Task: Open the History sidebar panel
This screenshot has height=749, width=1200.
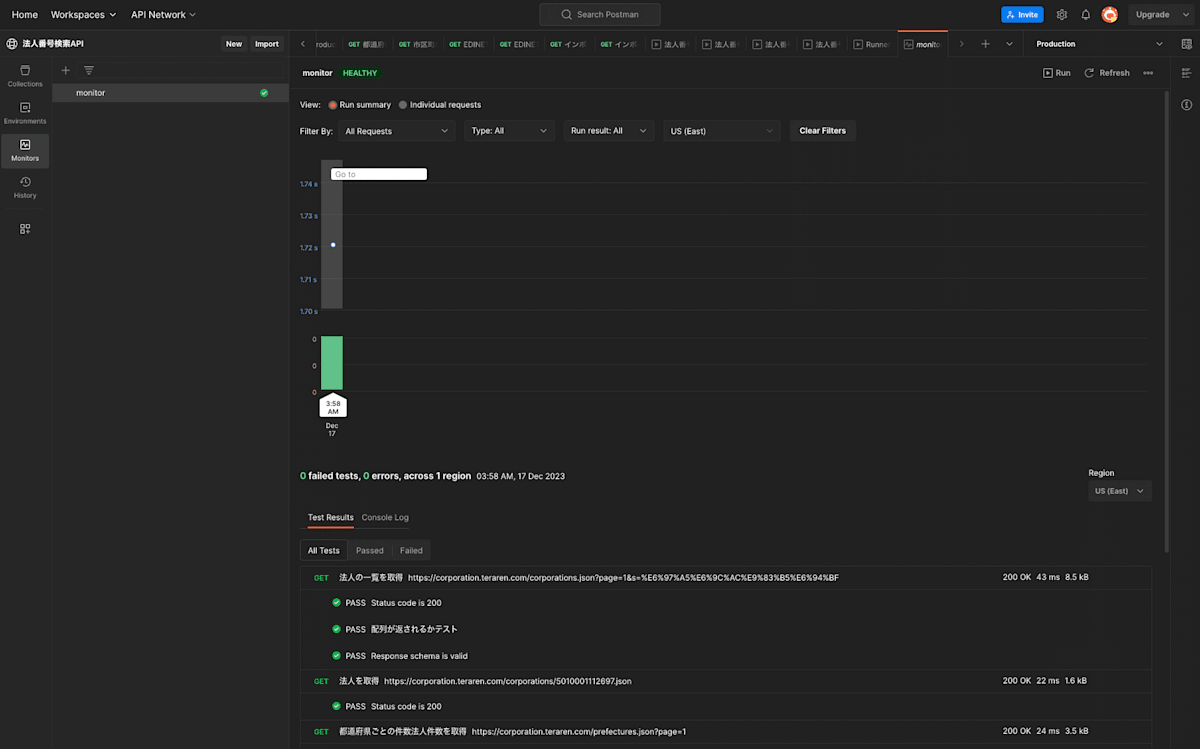Action: [25, 187]
